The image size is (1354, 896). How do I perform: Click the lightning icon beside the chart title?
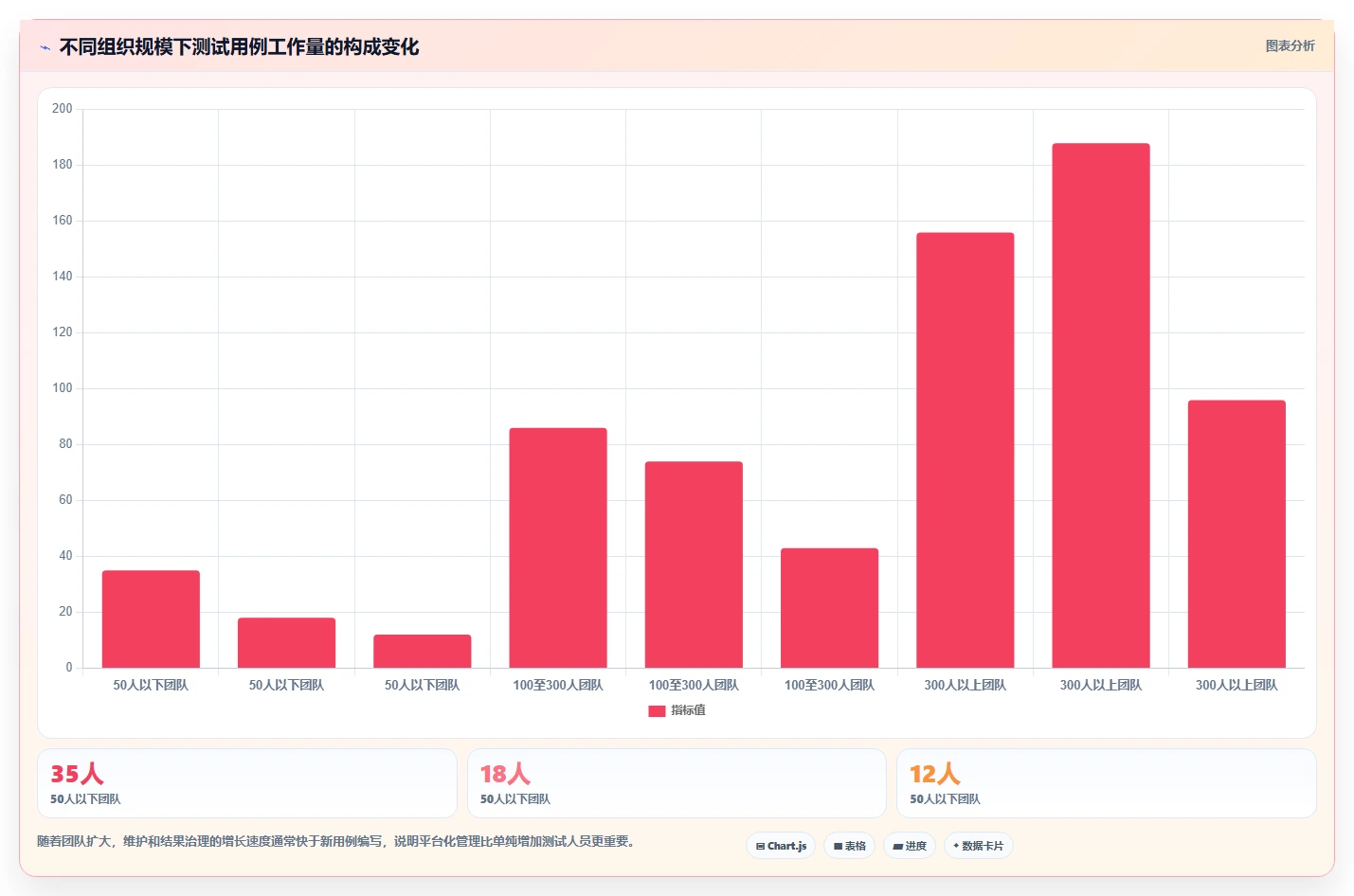point(45,47)
